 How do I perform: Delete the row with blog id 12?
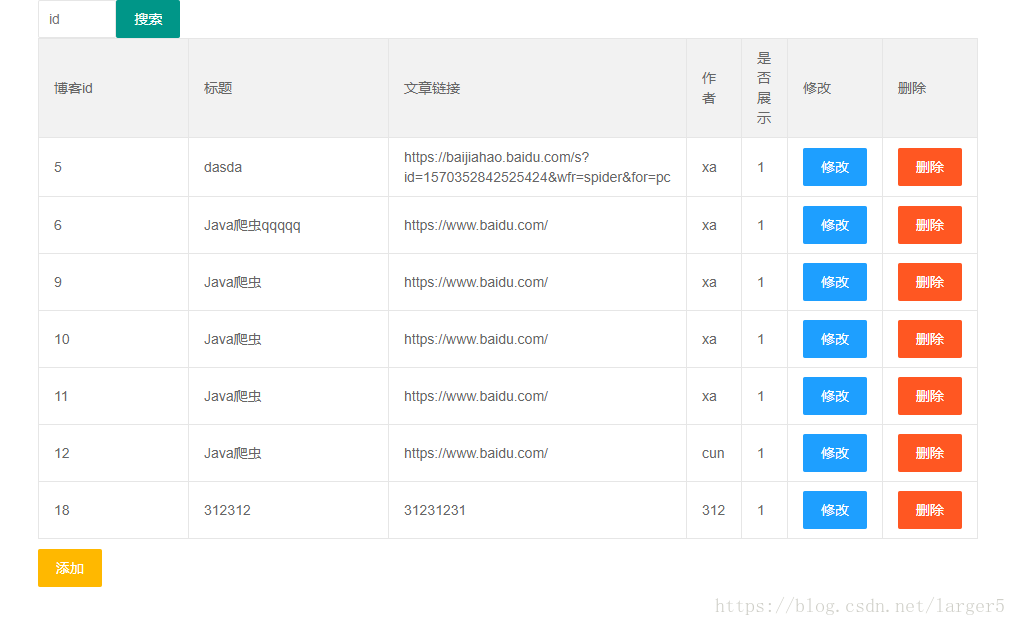[x=929, y=452]
